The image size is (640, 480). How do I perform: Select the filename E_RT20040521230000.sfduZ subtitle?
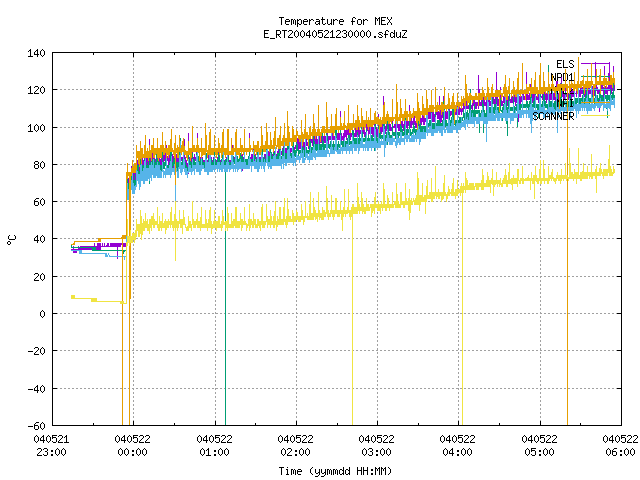335,34
